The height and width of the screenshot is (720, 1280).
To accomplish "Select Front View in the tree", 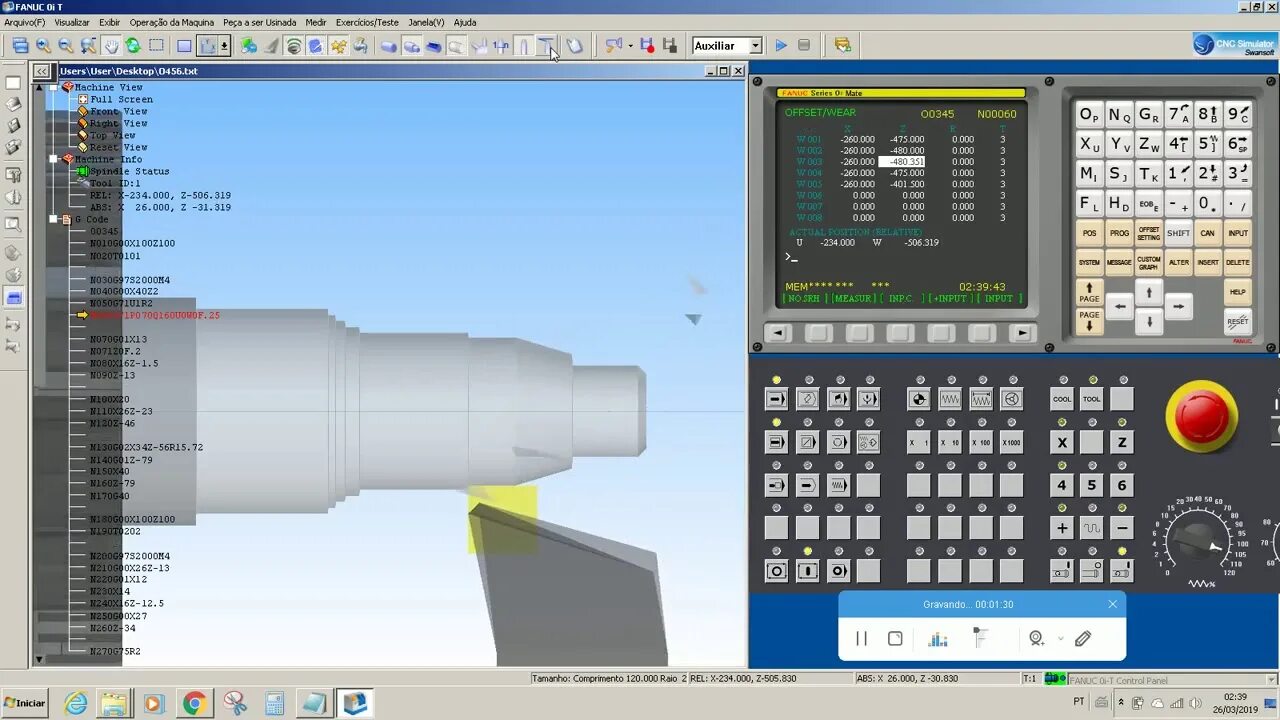I will pyautogui.click(x=118, y=111).
